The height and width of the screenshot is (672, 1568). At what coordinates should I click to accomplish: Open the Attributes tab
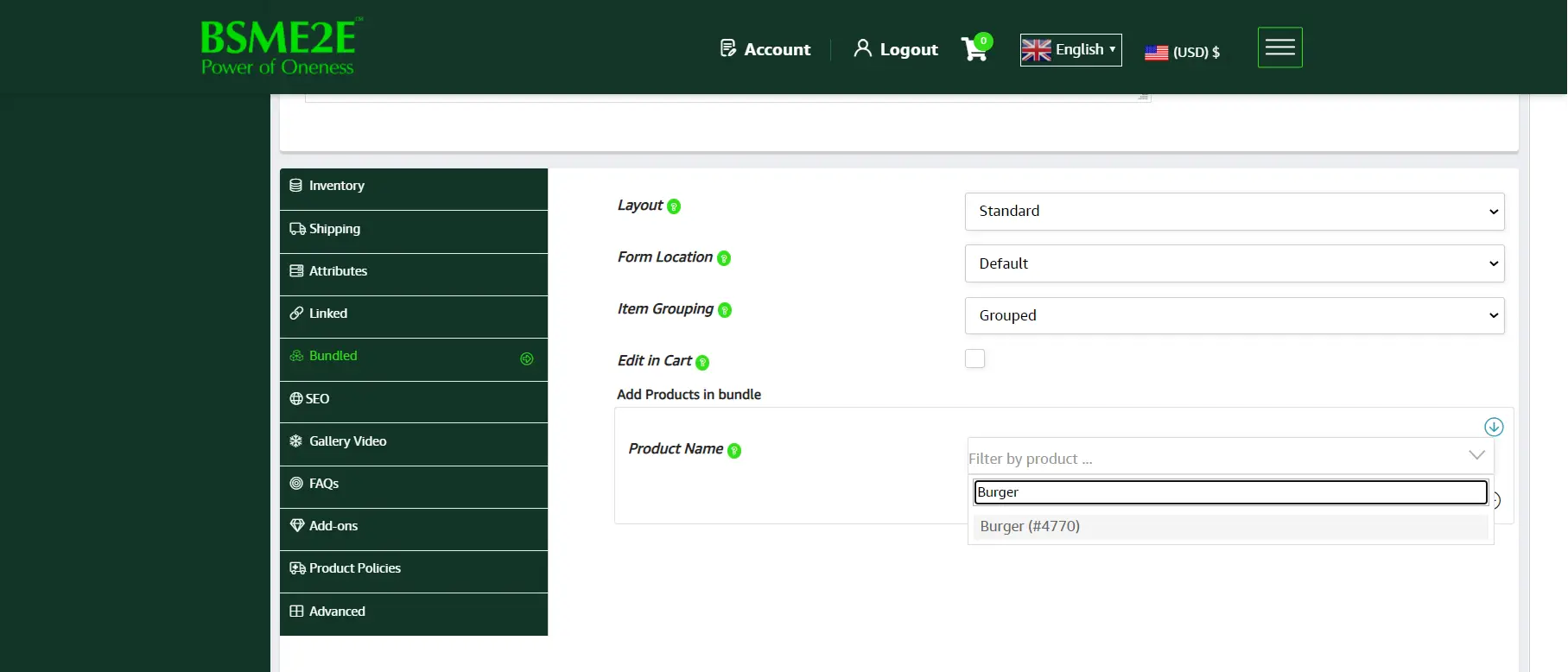(x=414, y=274)
